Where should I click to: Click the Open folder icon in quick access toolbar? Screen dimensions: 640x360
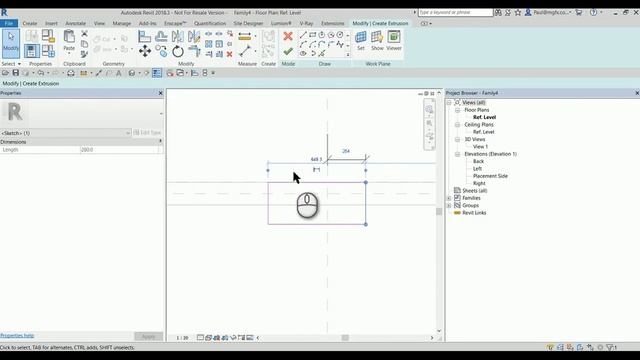5,73
